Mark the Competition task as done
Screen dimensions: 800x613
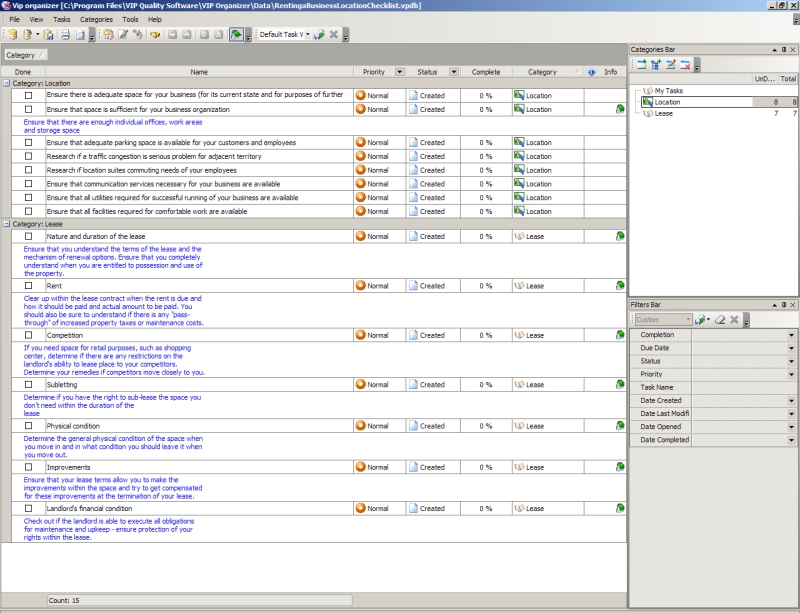point(29,335)
